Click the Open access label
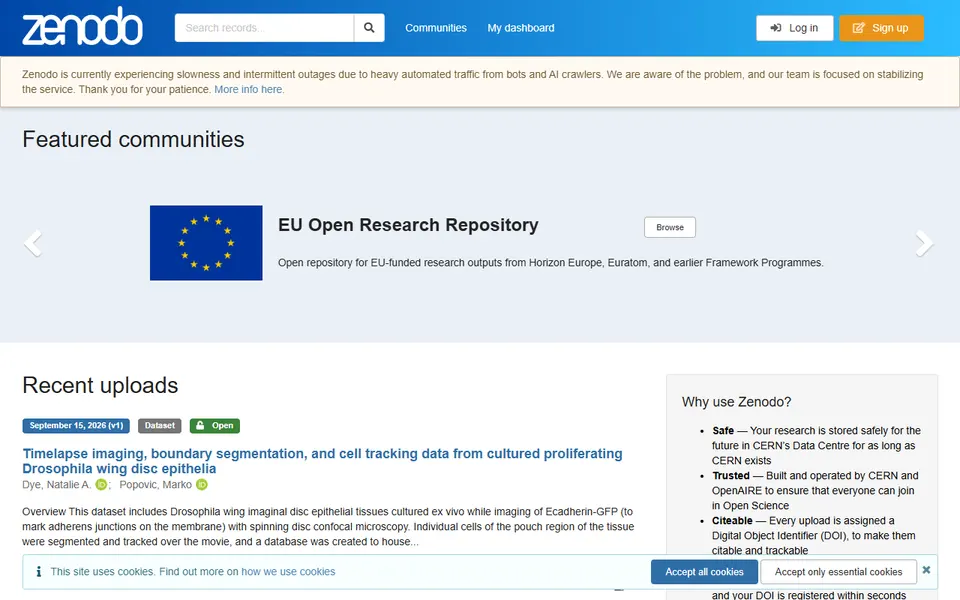 pyautogui.click(x=215, y=426)
